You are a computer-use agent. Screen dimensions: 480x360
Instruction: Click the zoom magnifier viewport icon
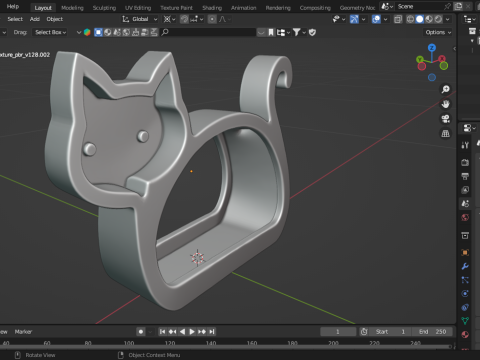point(445,89)
